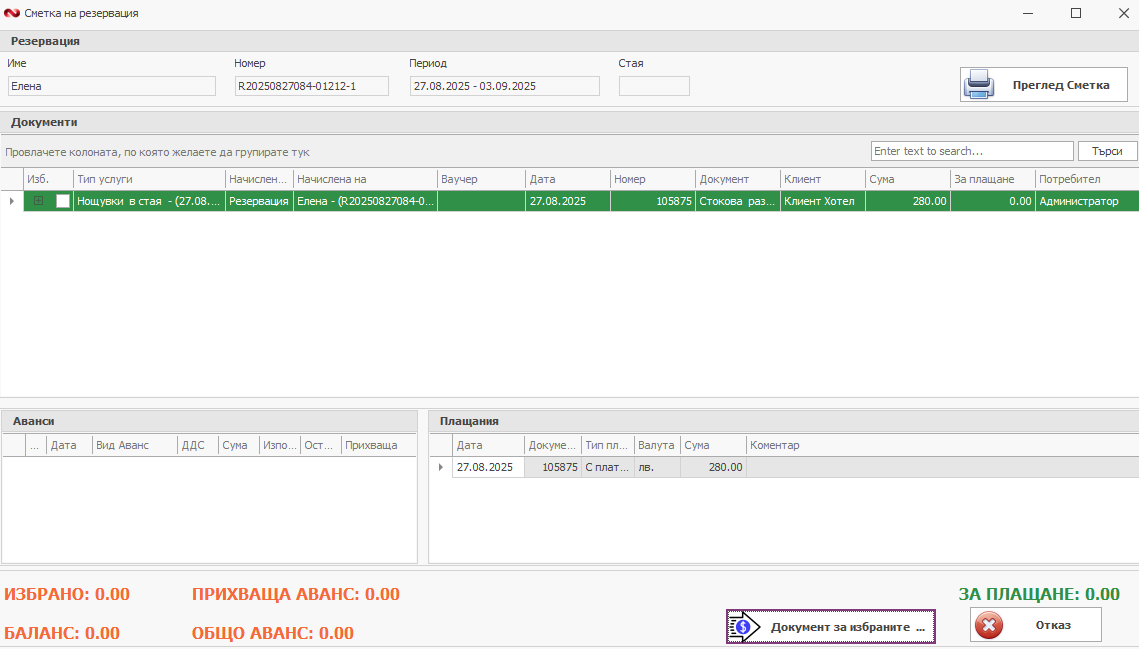Click the Номер reservation number field
Image resolution: width=1139 pixels, height=649 pixels.
(x=311, y=86)
